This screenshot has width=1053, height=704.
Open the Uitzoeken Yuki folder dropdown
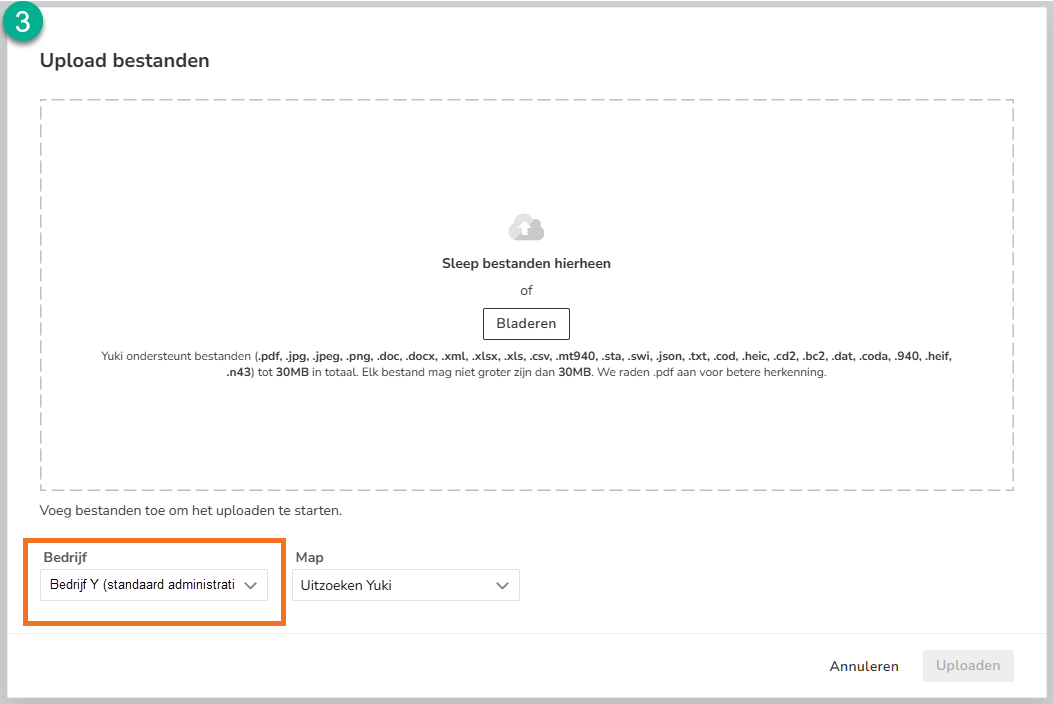pos(406,585)
